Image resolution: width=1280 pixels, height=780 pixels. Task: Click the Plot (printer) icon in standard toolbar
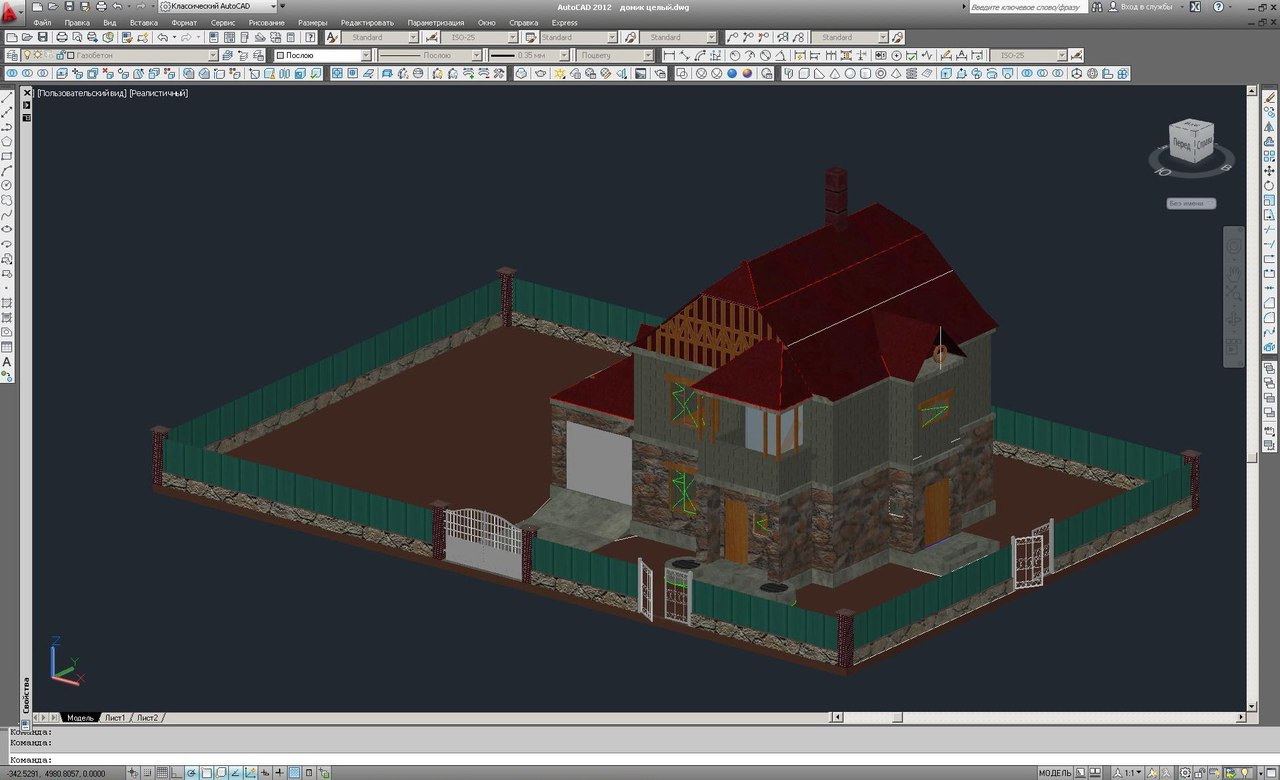coord(62,38)
